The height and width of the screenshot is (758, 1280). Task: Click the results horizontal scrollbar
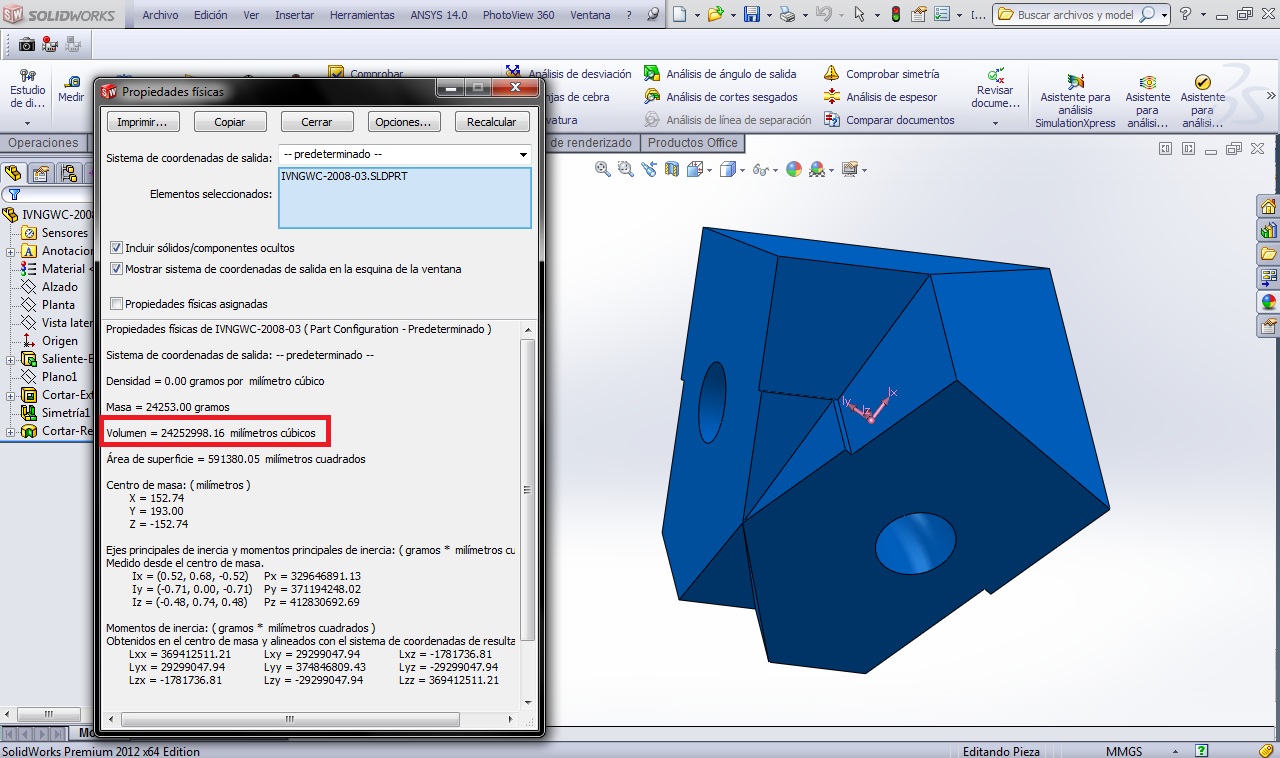[290, 719]
